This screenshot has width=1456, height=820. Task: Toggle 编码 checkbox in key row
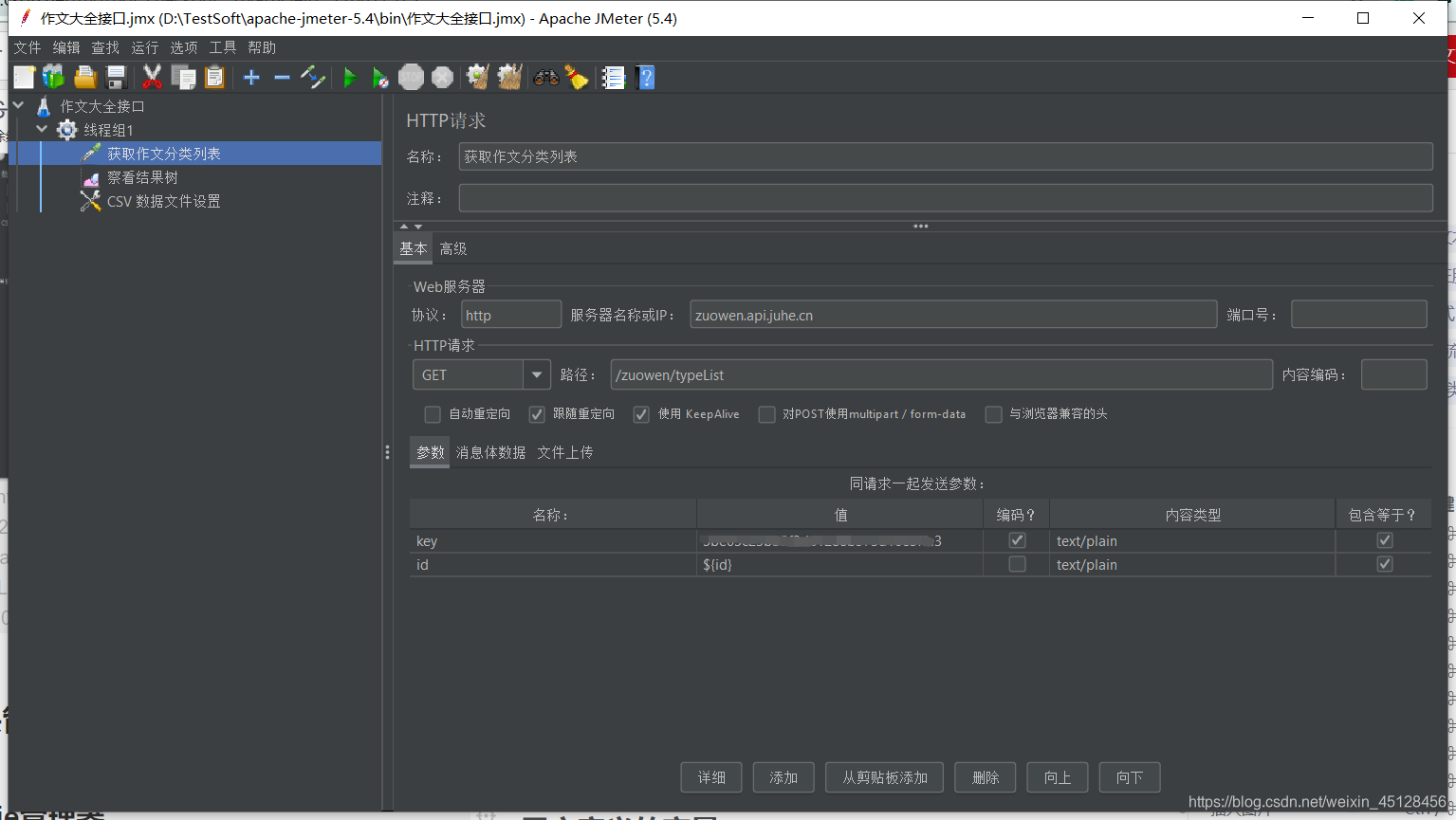coord(1017,540)
